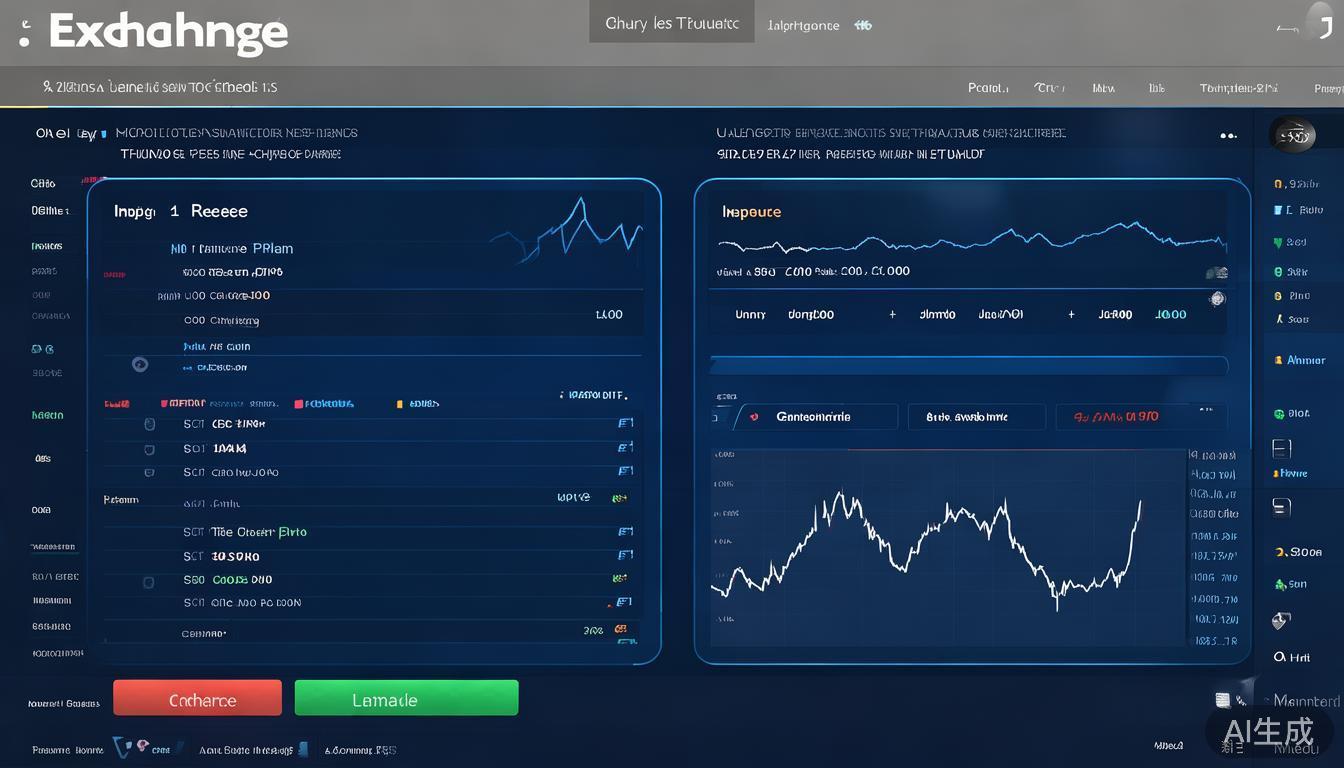Viewport: 1344px width, 768px height.
Task: Check the box beside S80 row
Action: tap(149, 580)
